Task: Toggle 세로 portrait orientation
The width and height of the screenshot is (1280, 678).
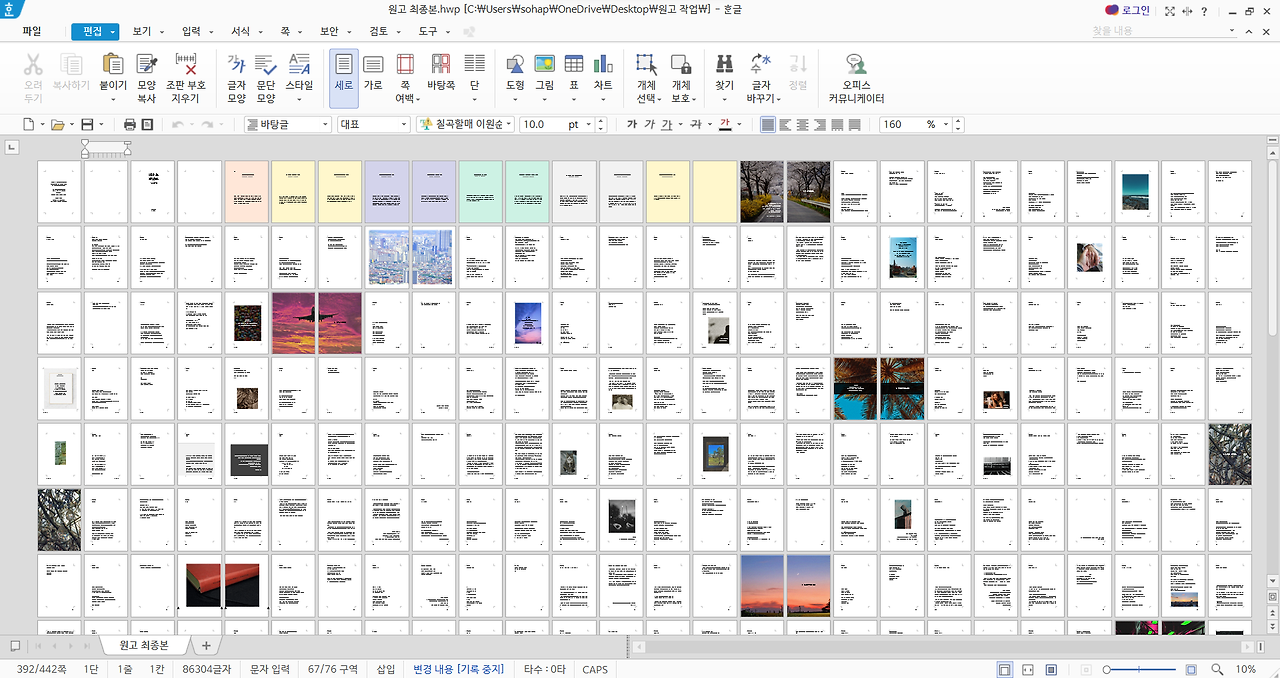Action: (343, 78)
